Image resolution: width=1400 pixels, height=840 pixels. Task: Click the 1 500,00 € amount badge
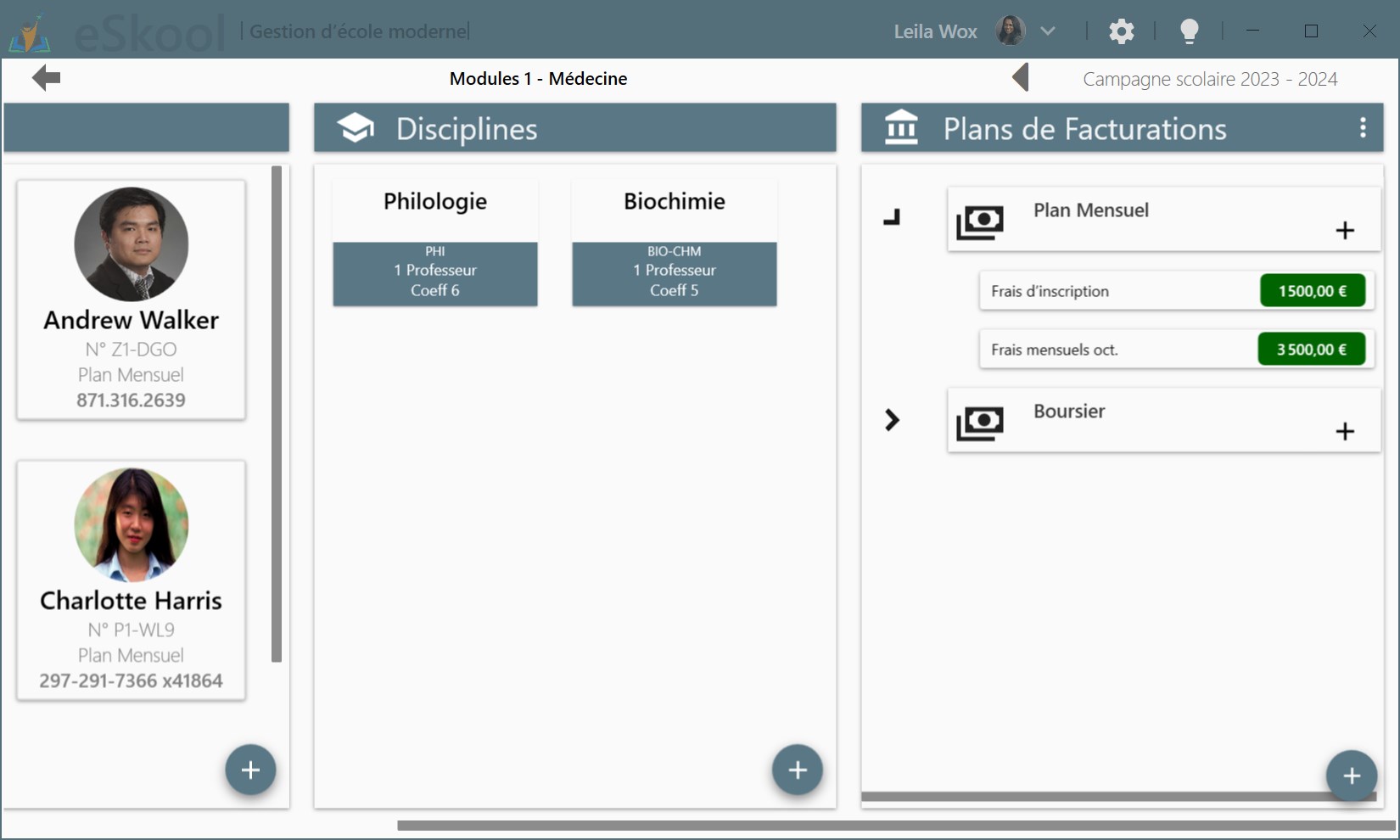tap(1313, 291)
